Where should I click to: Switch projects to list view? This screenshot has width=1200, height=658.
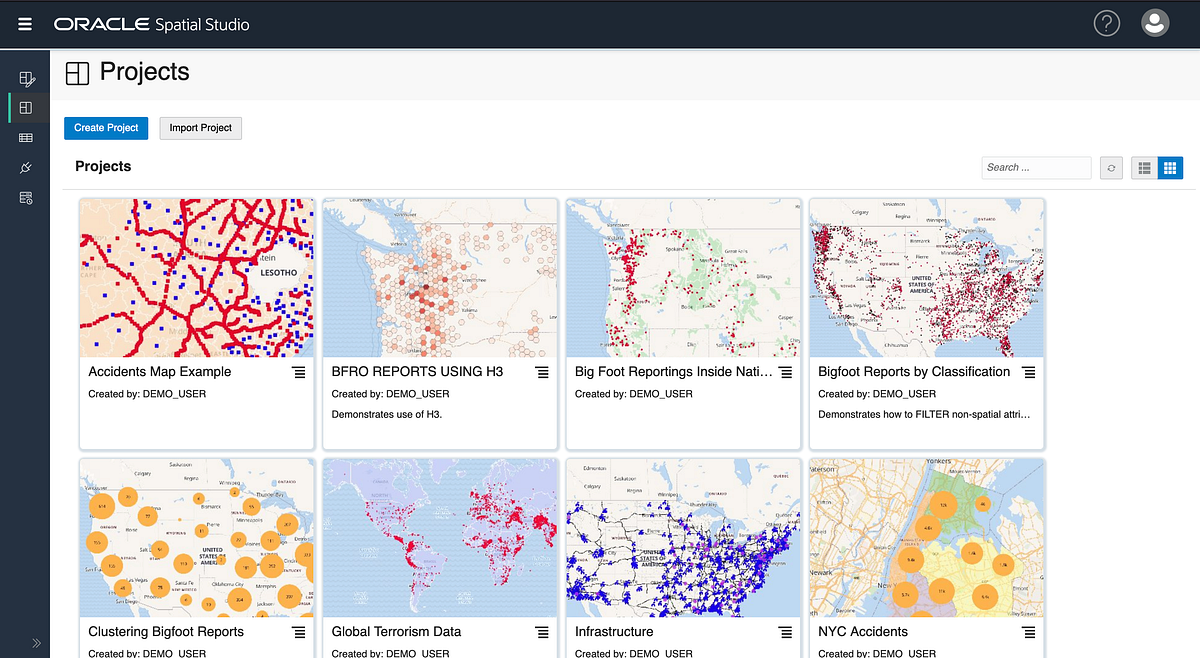[1143, 167]
